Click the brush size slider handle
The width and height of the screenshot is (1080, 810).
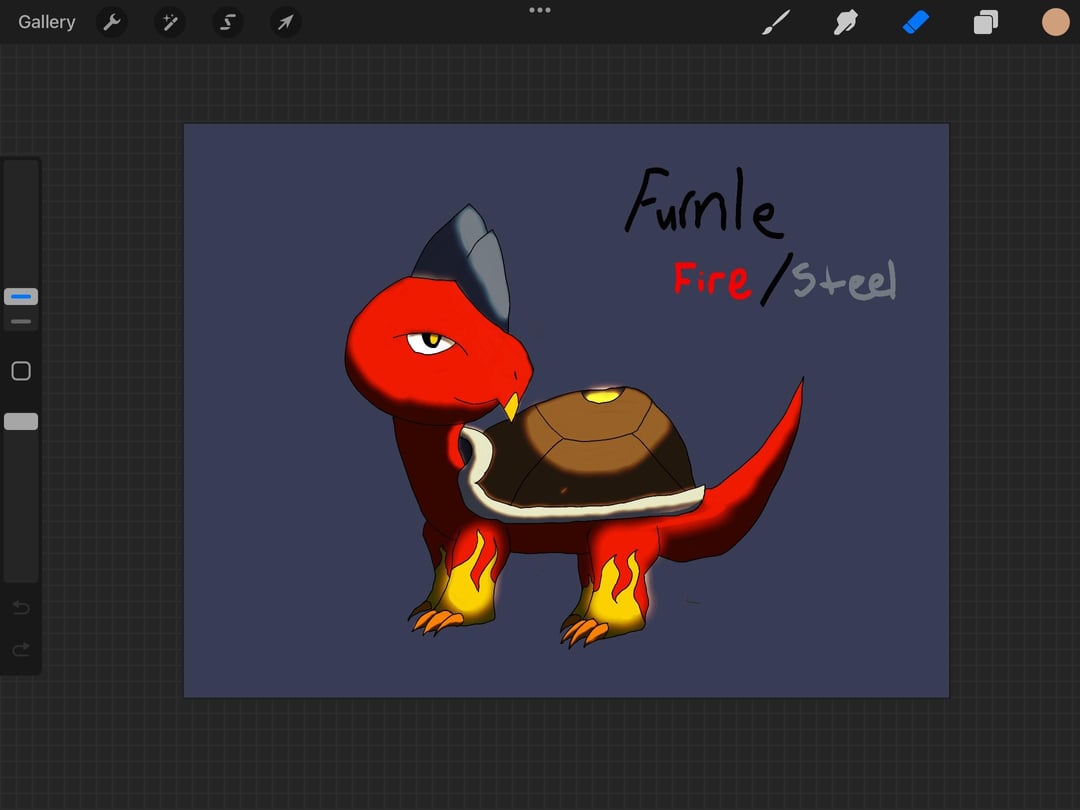[x=21, y=297]
